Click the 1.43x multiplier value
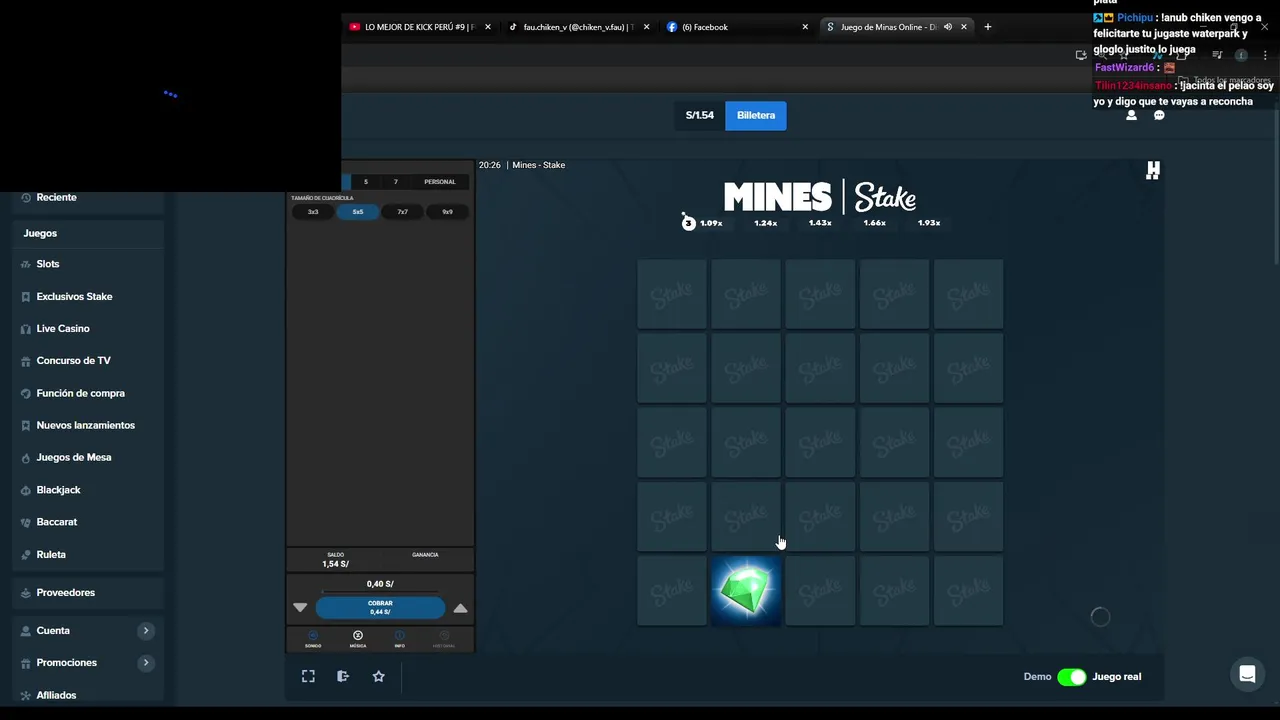Image resolution: width=1280 pixels, height=720 pixels. click(x=820, y=223)
